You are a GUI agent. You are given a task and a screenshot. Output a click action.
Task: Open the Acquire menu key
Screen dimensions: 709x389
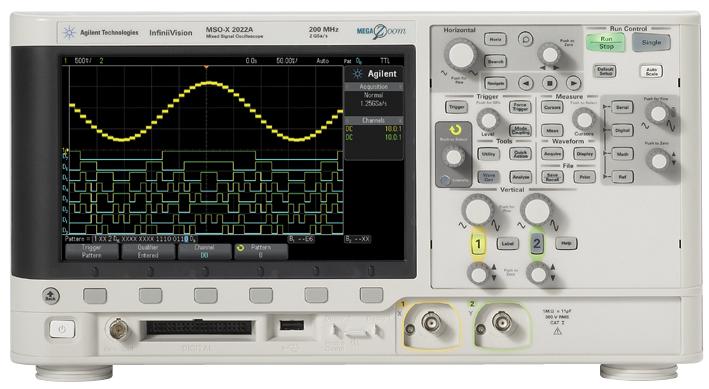tap(552, 154)
